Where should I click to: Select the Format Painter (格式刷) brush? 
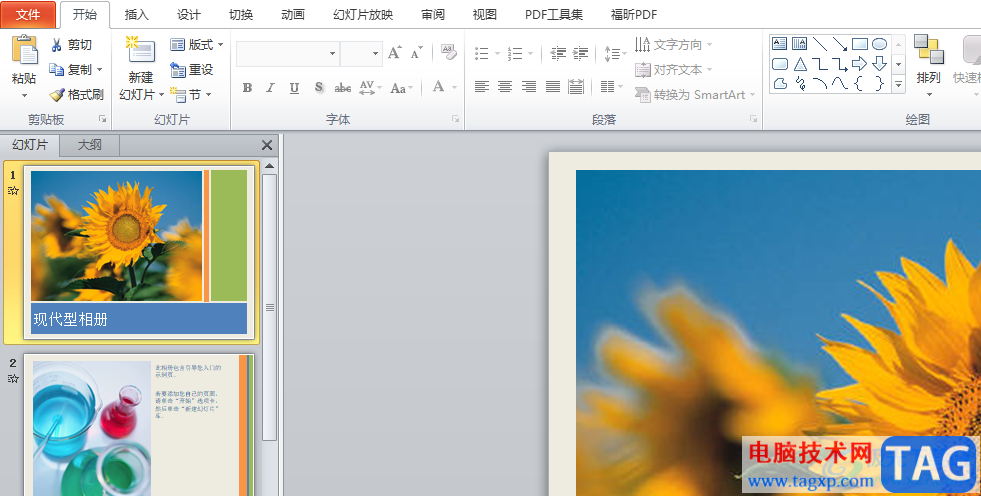(x=76, y=94)
